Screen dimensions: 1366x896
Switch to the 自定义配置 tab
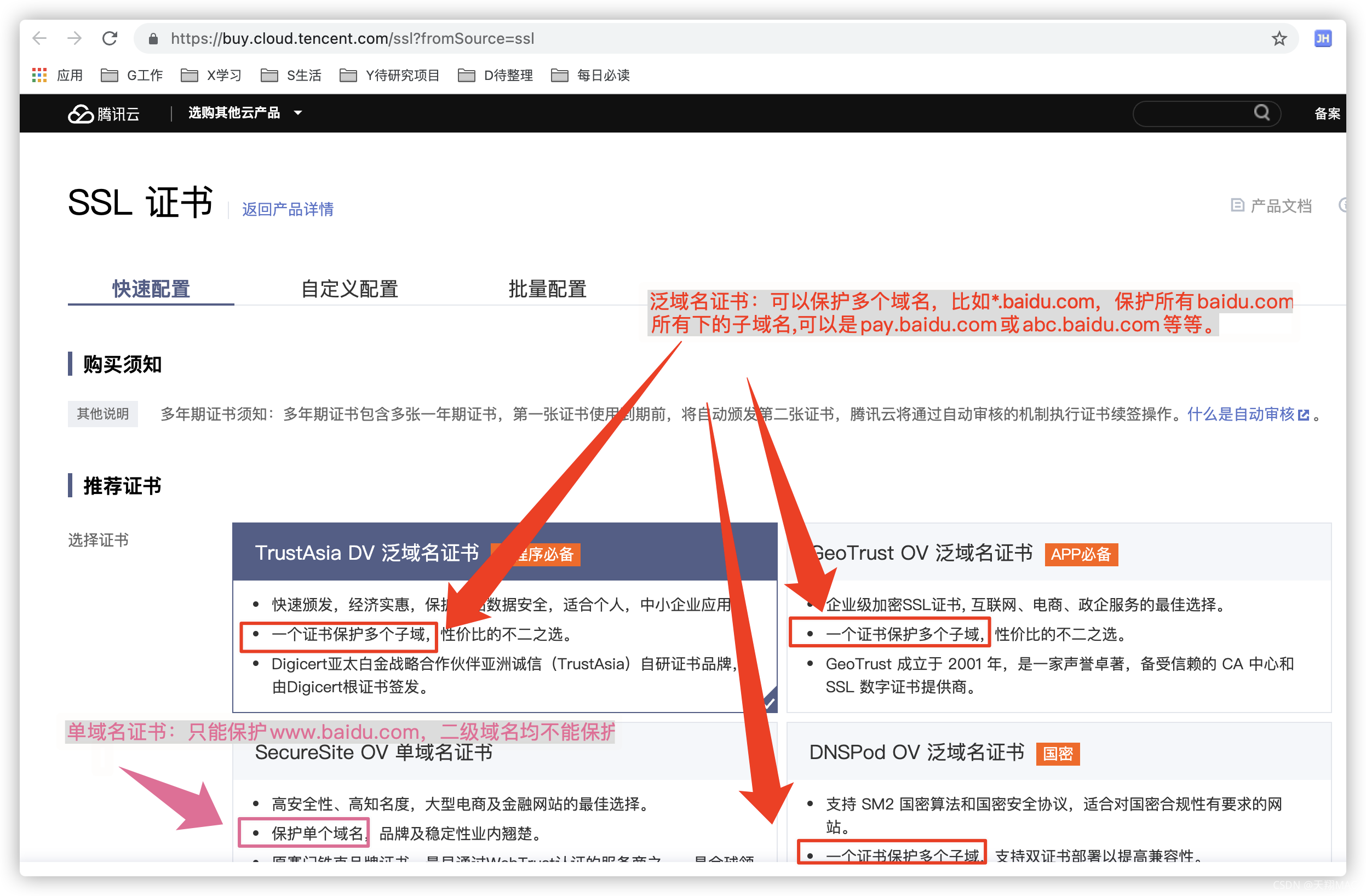click(x=349, y=289)
